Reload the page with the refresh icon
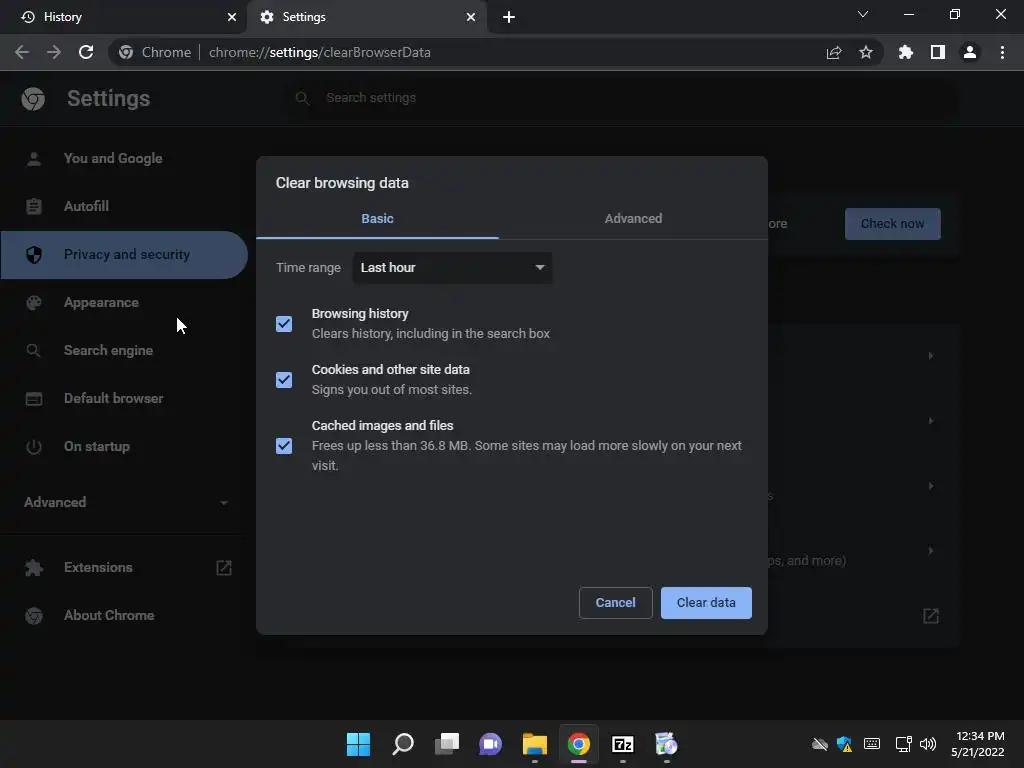Image resolution: width=1024 pixels, height=768 pixels. point(86,52)
